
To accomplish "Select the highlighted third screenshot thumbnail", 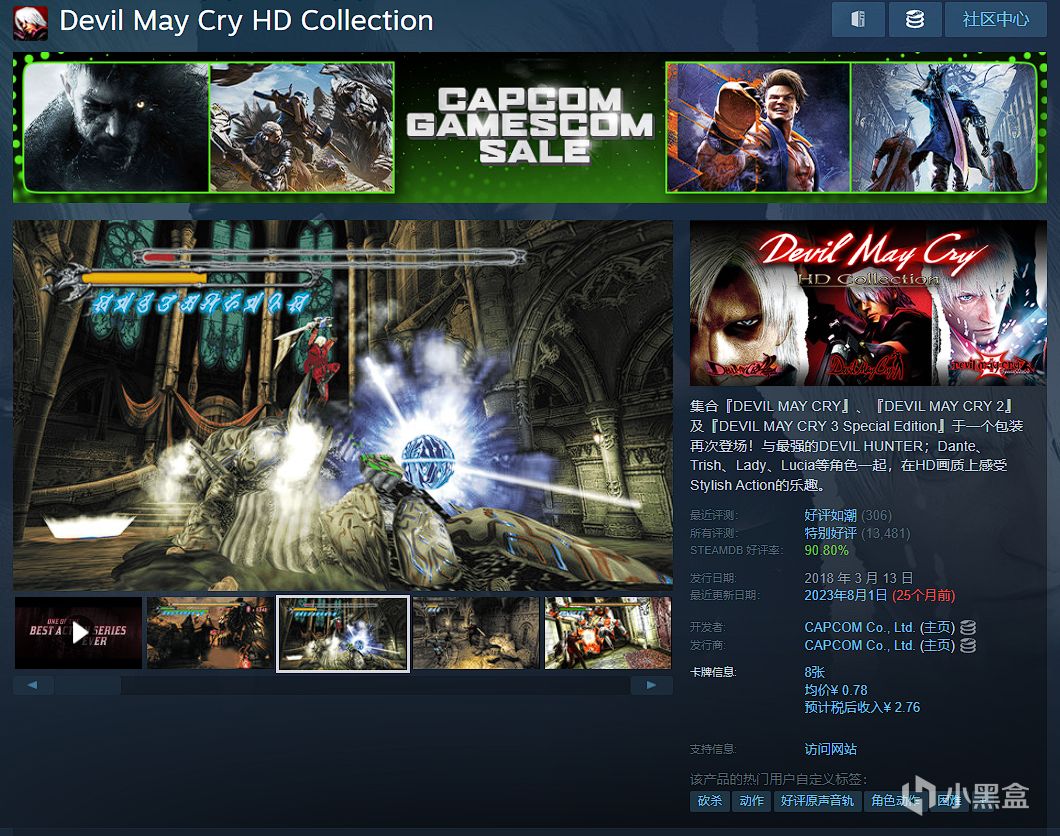I will pyautogui.click(x=343, y=633).
